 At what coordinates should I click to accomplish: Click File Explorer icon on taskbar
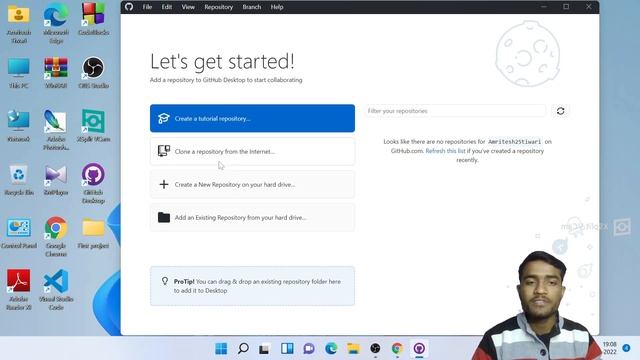pos(353,349)
